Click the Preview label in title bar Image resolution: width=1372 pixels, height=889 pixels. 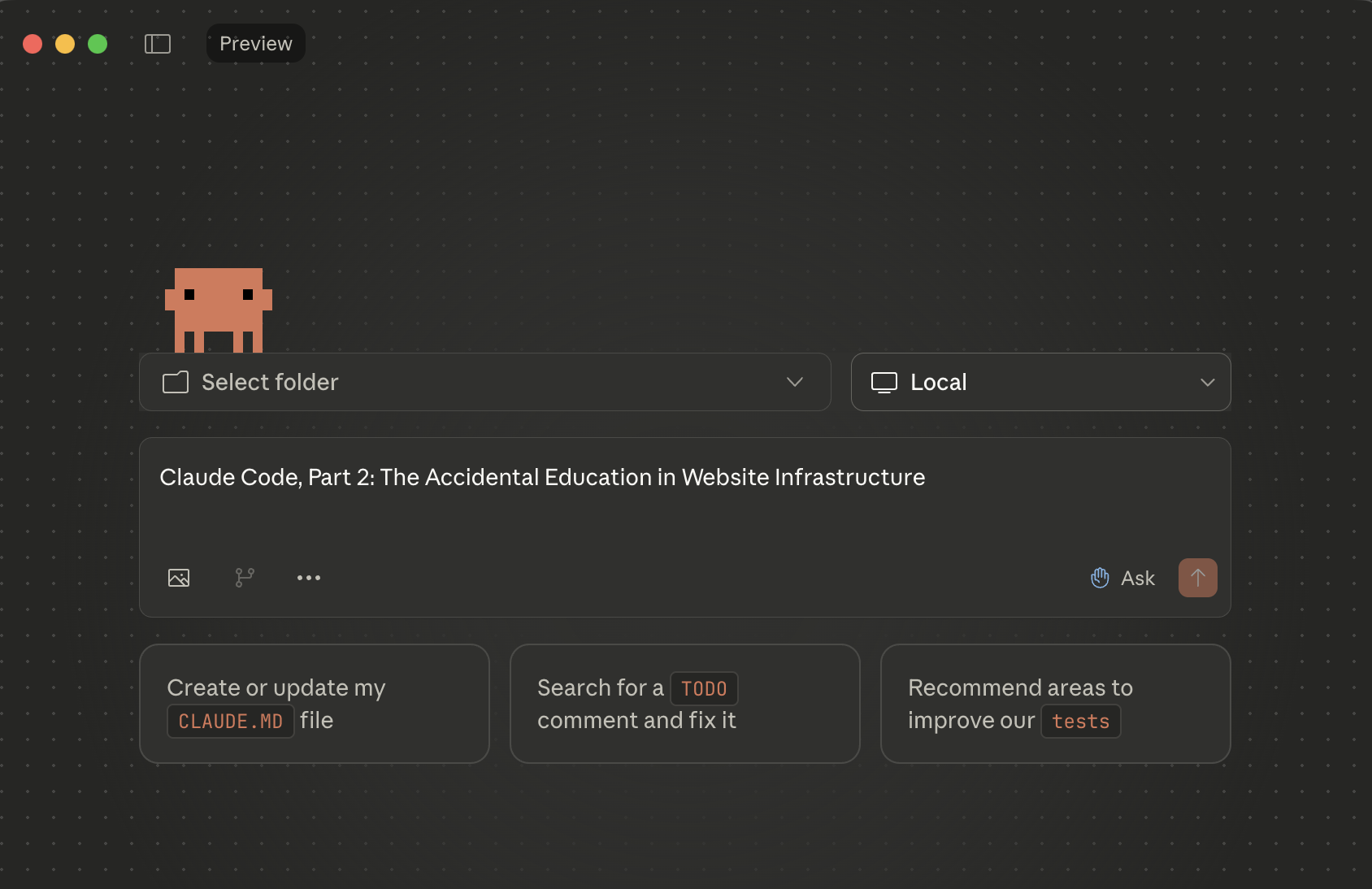coord(256,44)
